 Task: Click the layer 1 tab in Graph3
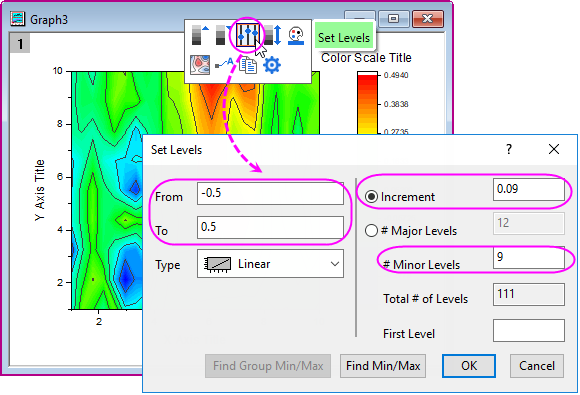click(x=20, y=44)
